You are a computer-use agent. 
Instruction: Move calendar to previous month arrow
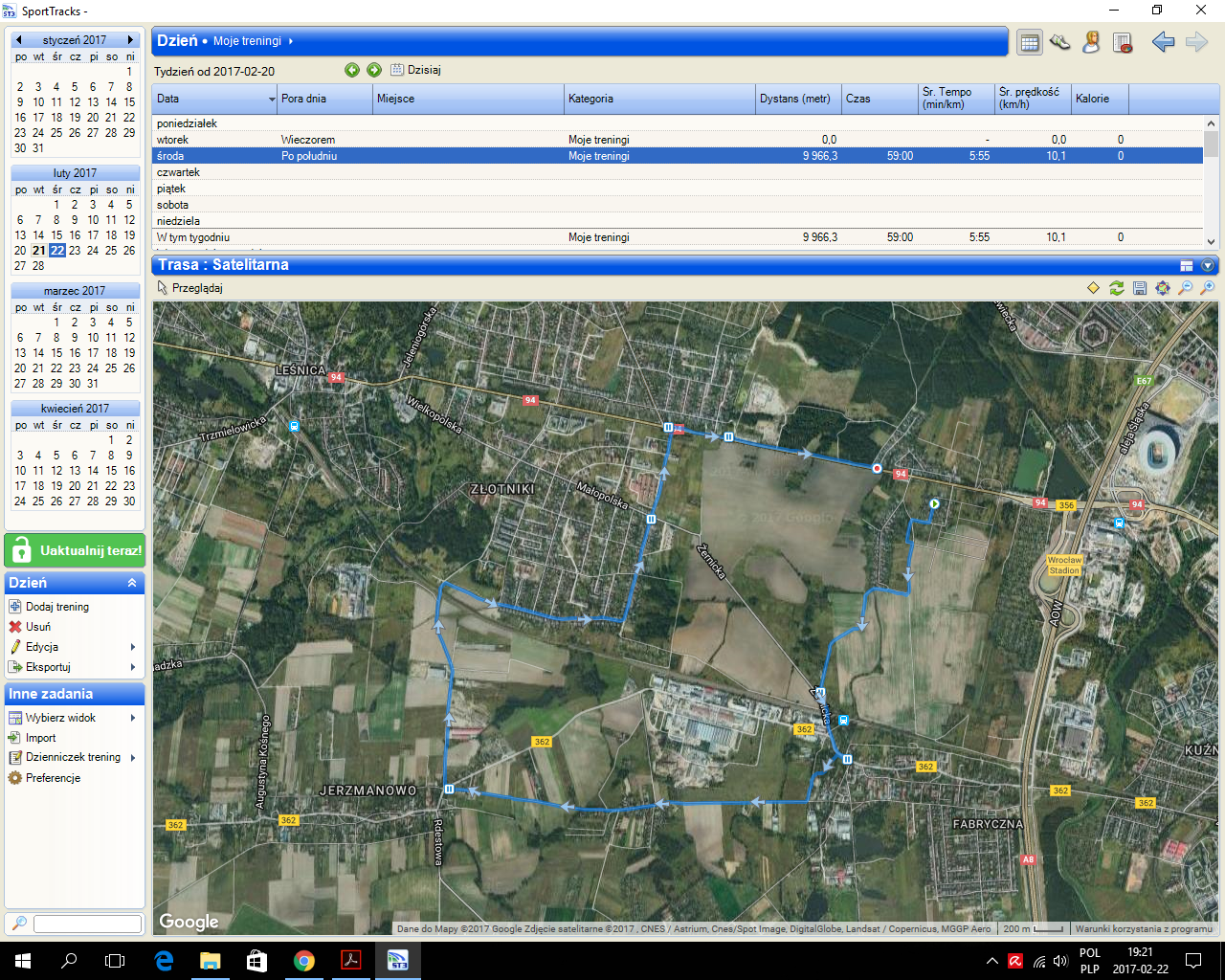(x=18, y=39)
